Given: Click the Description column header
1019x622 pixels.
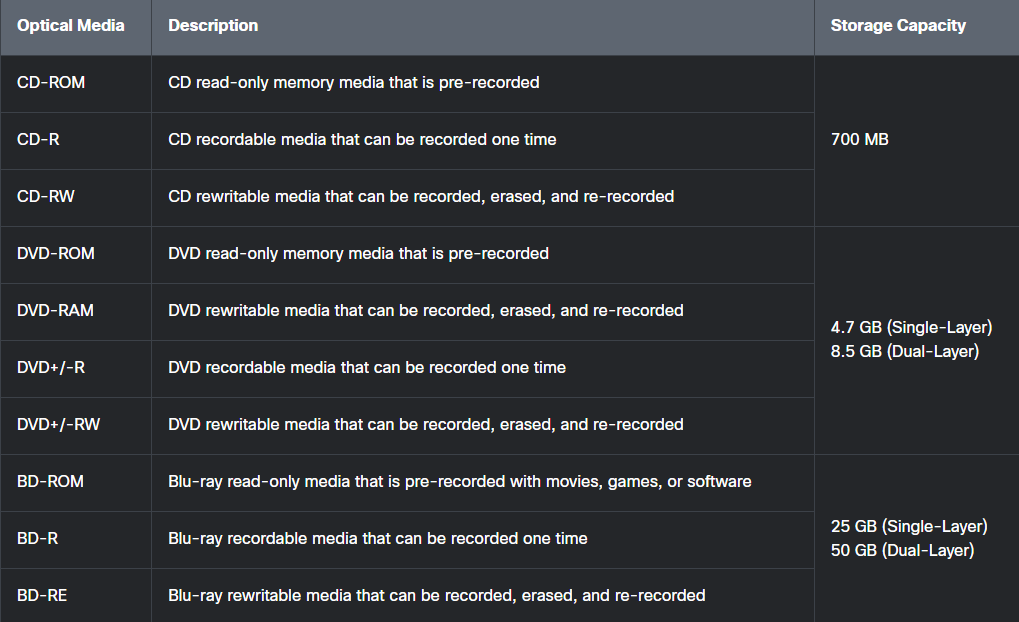Looking at the screenshot, I should 213,25.
